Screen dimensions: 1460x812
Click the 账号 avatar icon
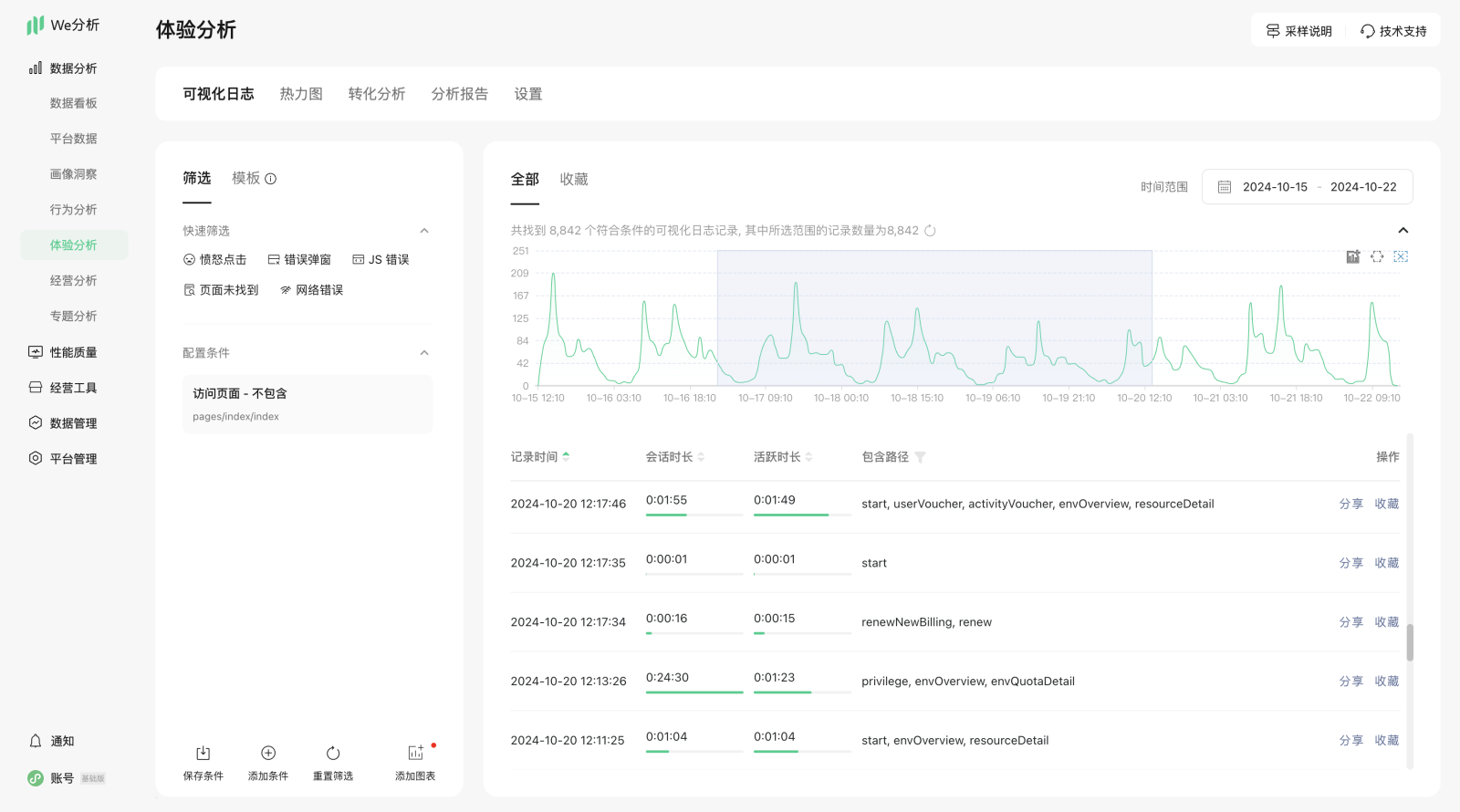36,778
